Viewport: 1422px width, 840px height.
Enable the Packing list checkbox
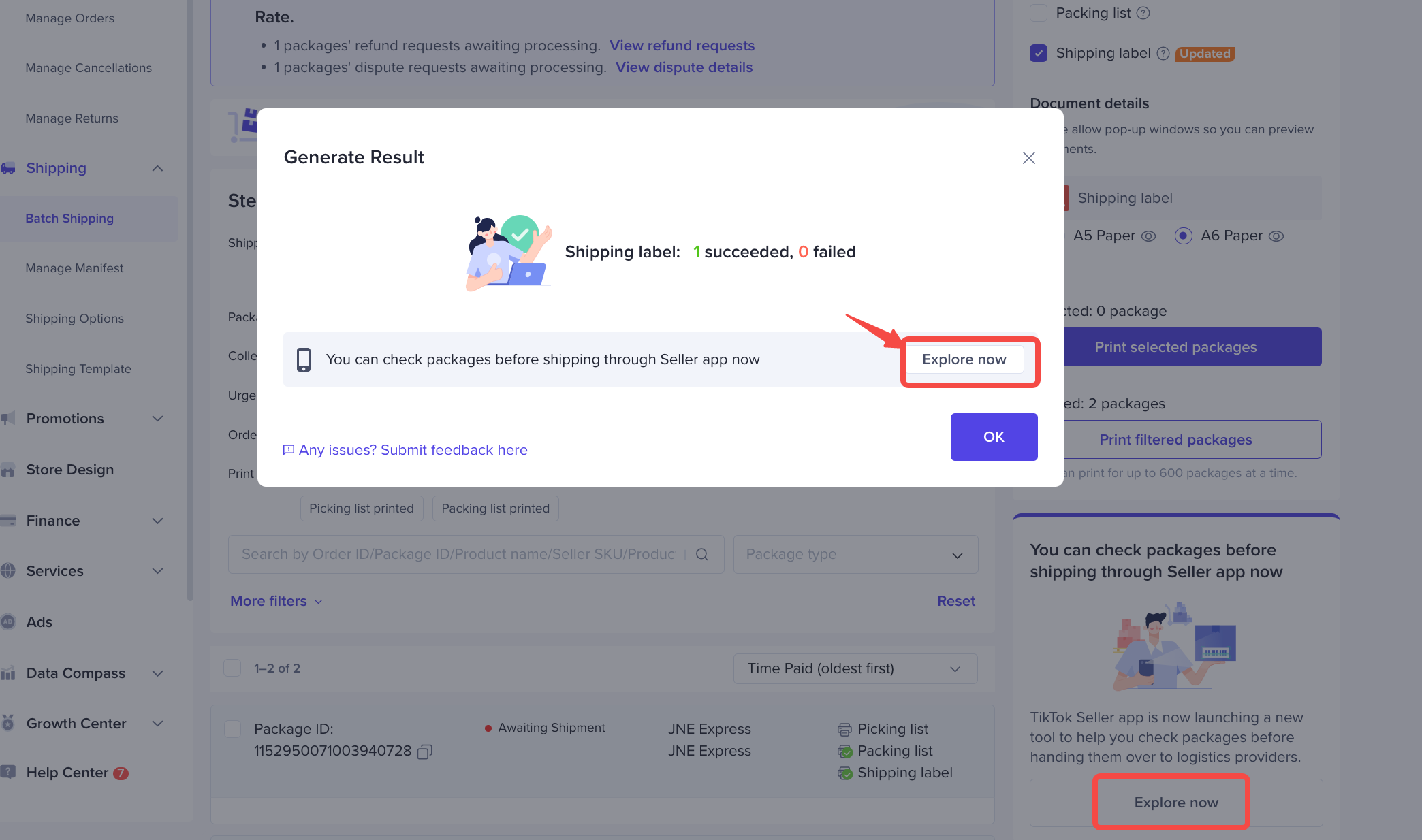coord(1039,13)
